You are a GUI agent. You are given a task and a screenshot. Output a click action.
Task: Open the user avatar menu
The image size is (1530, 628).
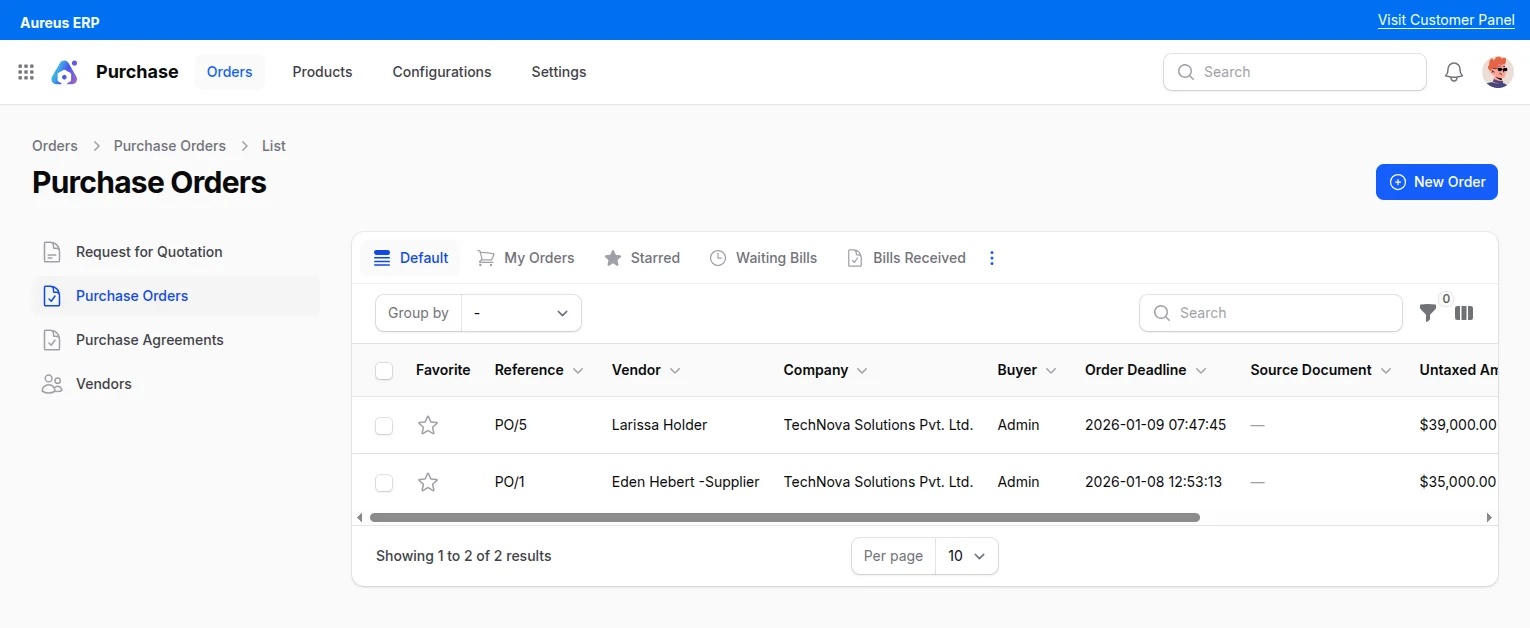1498,72
